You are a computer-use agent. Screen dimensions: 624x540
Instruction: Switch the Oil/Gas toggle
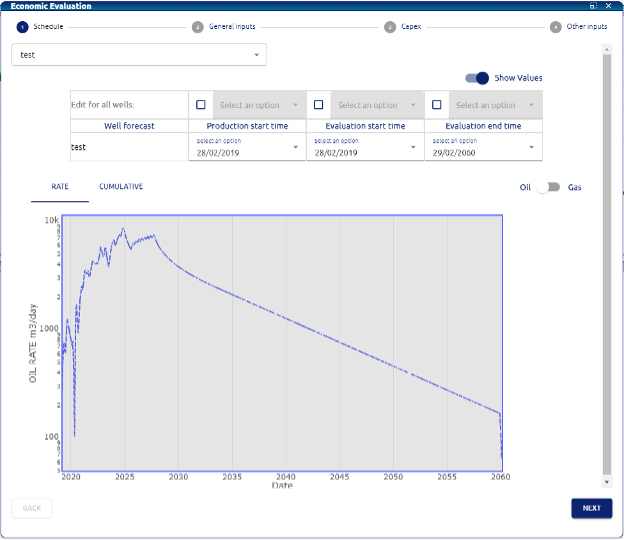pyautogui.click(x=547, y=187)
